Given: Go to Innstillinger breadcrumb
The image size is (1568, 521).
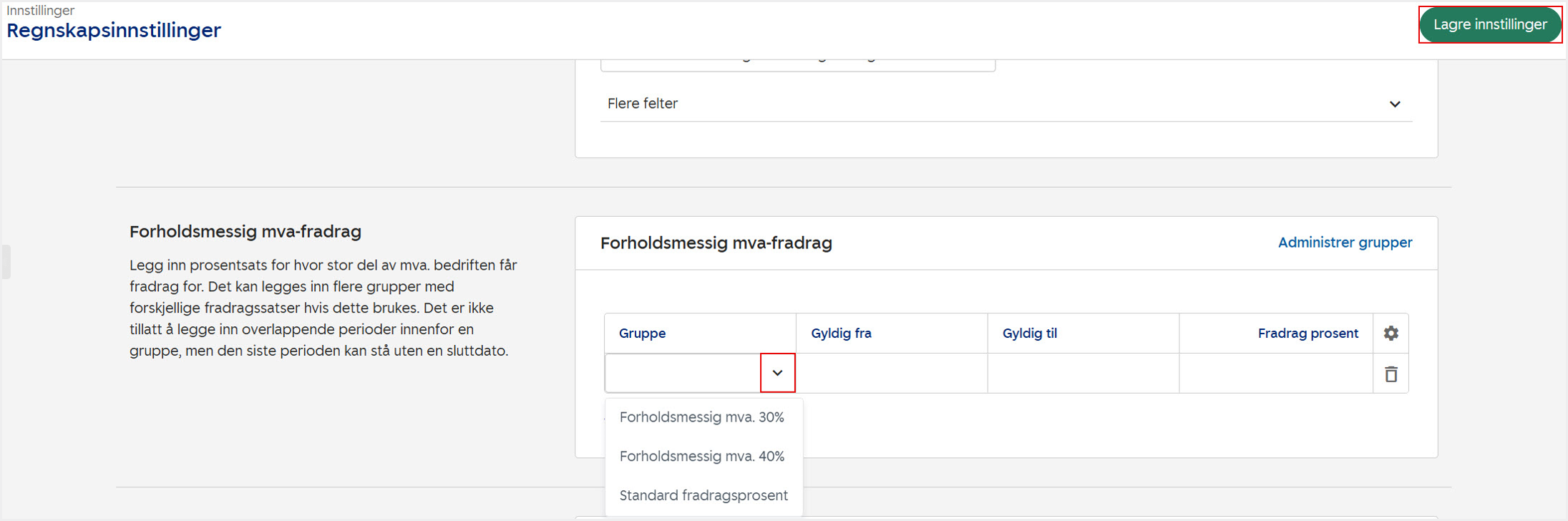Looking at the screenshot, I should point(41,11).
